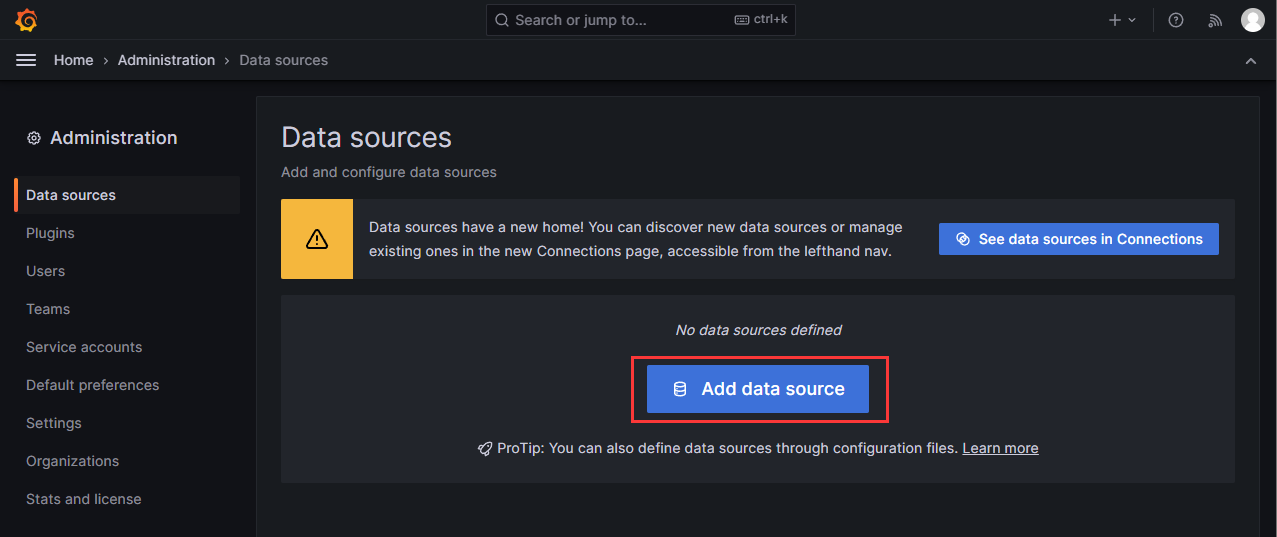Click the Data sources page heading
This screenshot has width=1277, height=537.
pos(366,137)
